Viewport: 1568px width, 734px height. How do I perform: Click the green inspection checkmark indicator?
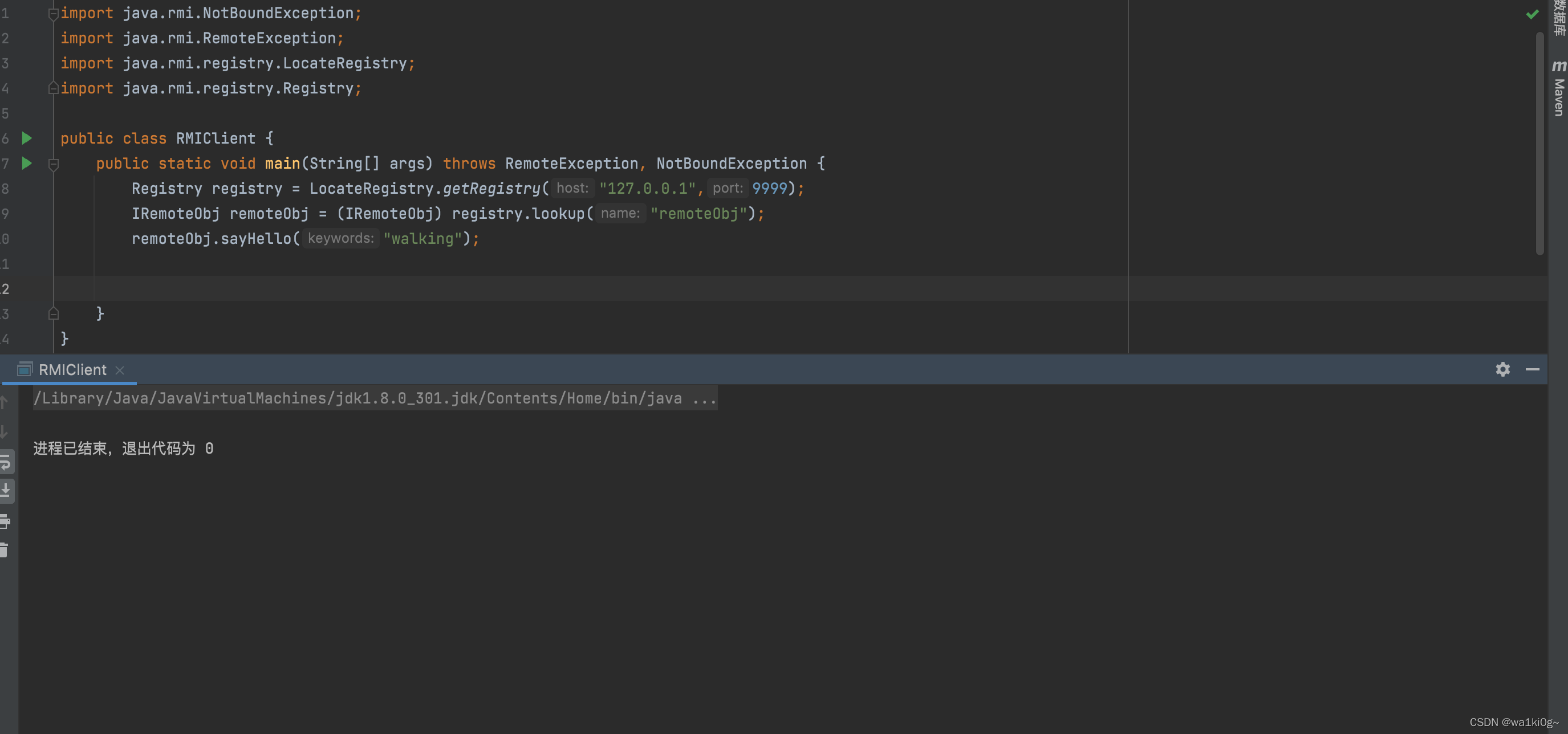pos(1532,14)
